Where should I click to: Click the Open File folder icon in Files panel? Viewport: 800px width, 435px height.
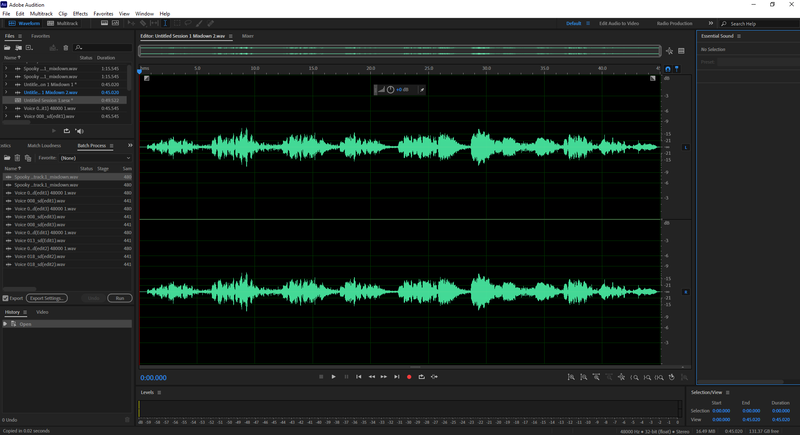tap(7, 47)
